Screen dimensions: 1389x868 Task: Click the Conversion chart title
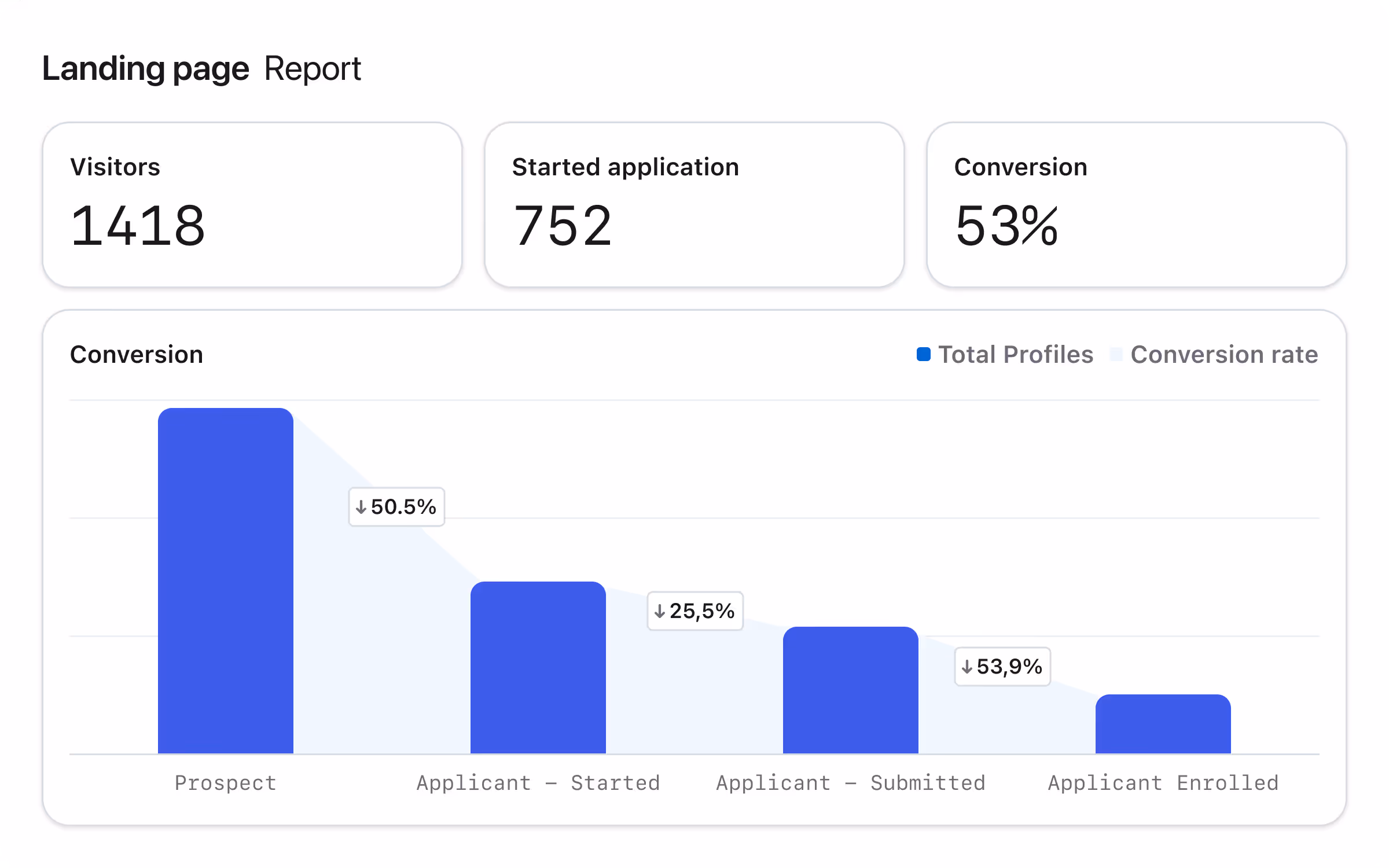click(137, 354)
